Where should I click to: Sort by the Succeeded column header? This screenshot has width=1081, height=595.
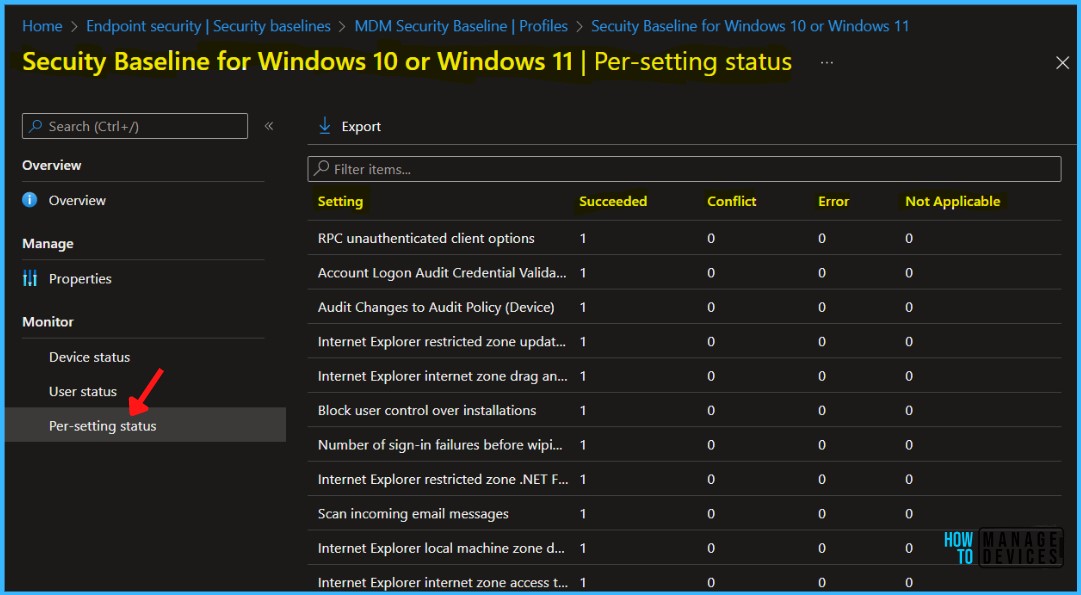[x=613, y=201]
